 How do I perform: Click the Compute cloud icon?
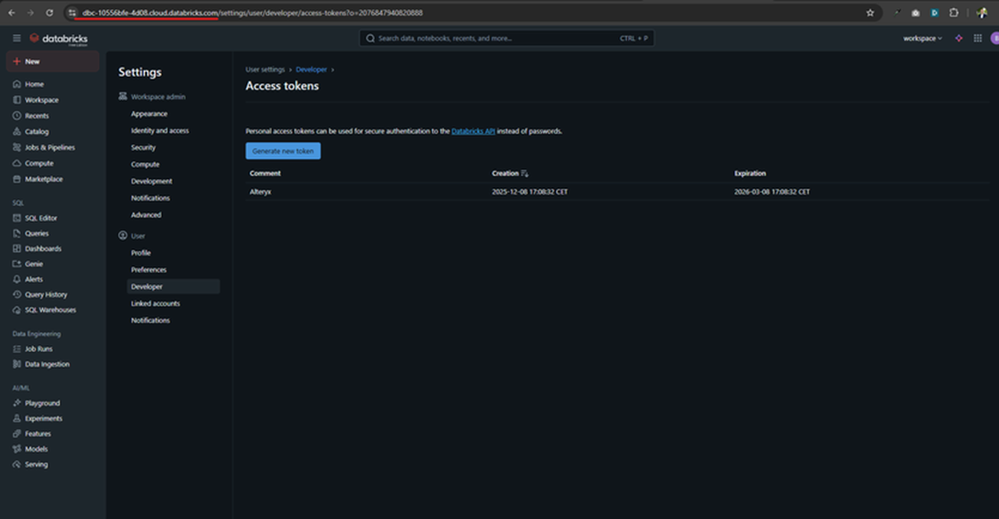pos(17,163)
